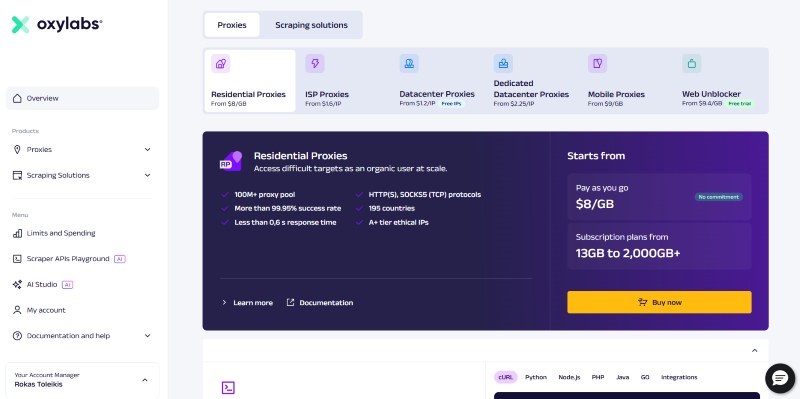This screenshot has width=800, height=399.
Task: Open the Web Unblocker lock icon
Action: pyautogui.click(x=691, y=64)
